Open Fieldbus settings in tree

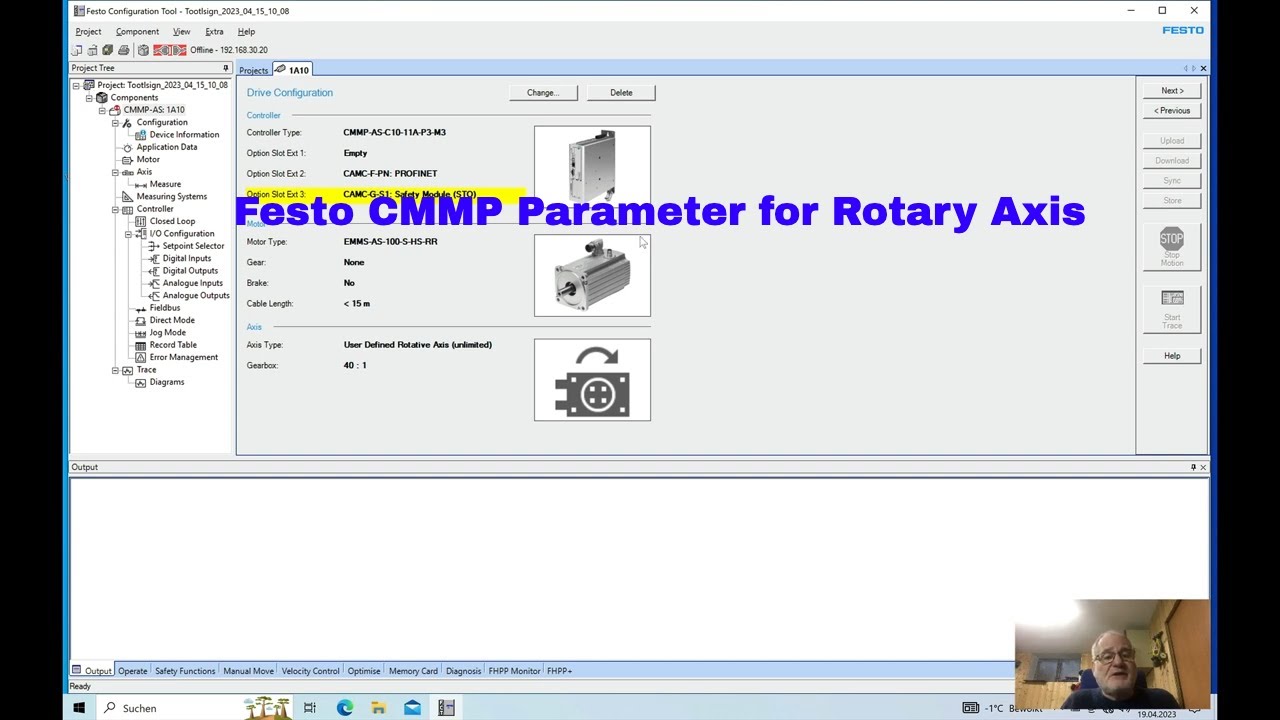pyautogui.click(x=164, y=308)
